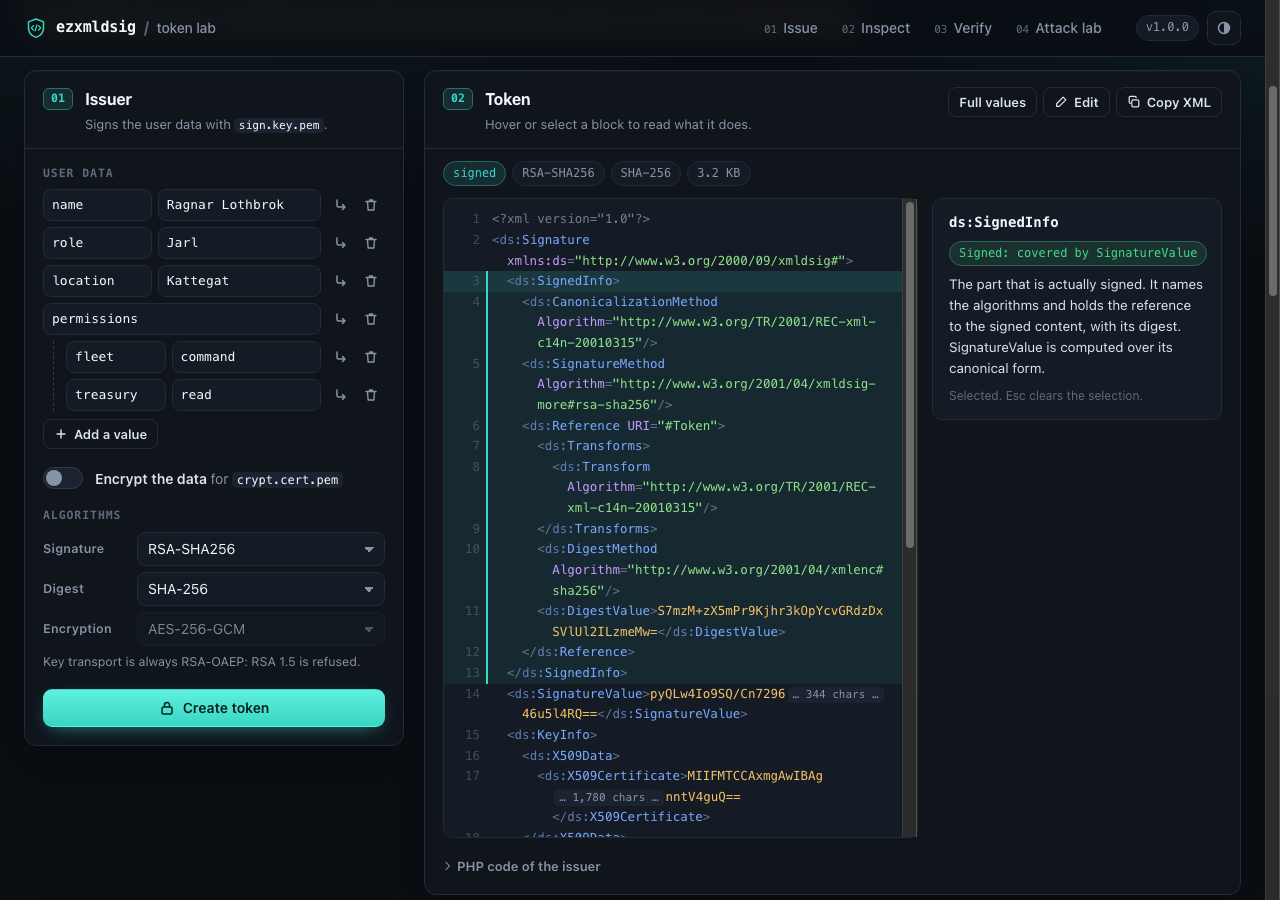Image resolution: width=1280 pixels, height=900 pixels.
Task: Open the Digest algorithm dropdown
Action: tap(260, 589)
